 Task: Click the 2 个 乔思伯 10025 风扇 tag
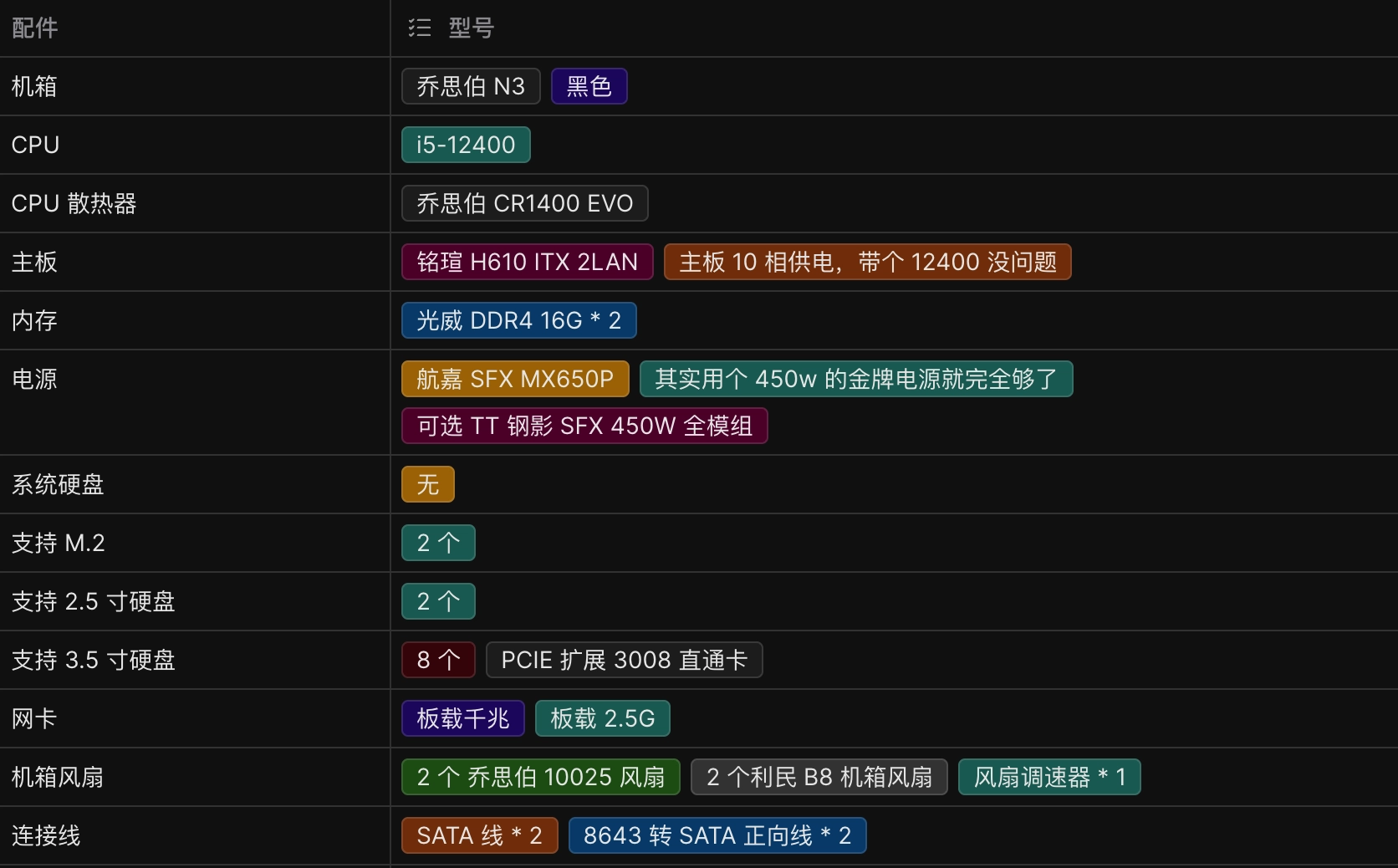tap(541, 777)
